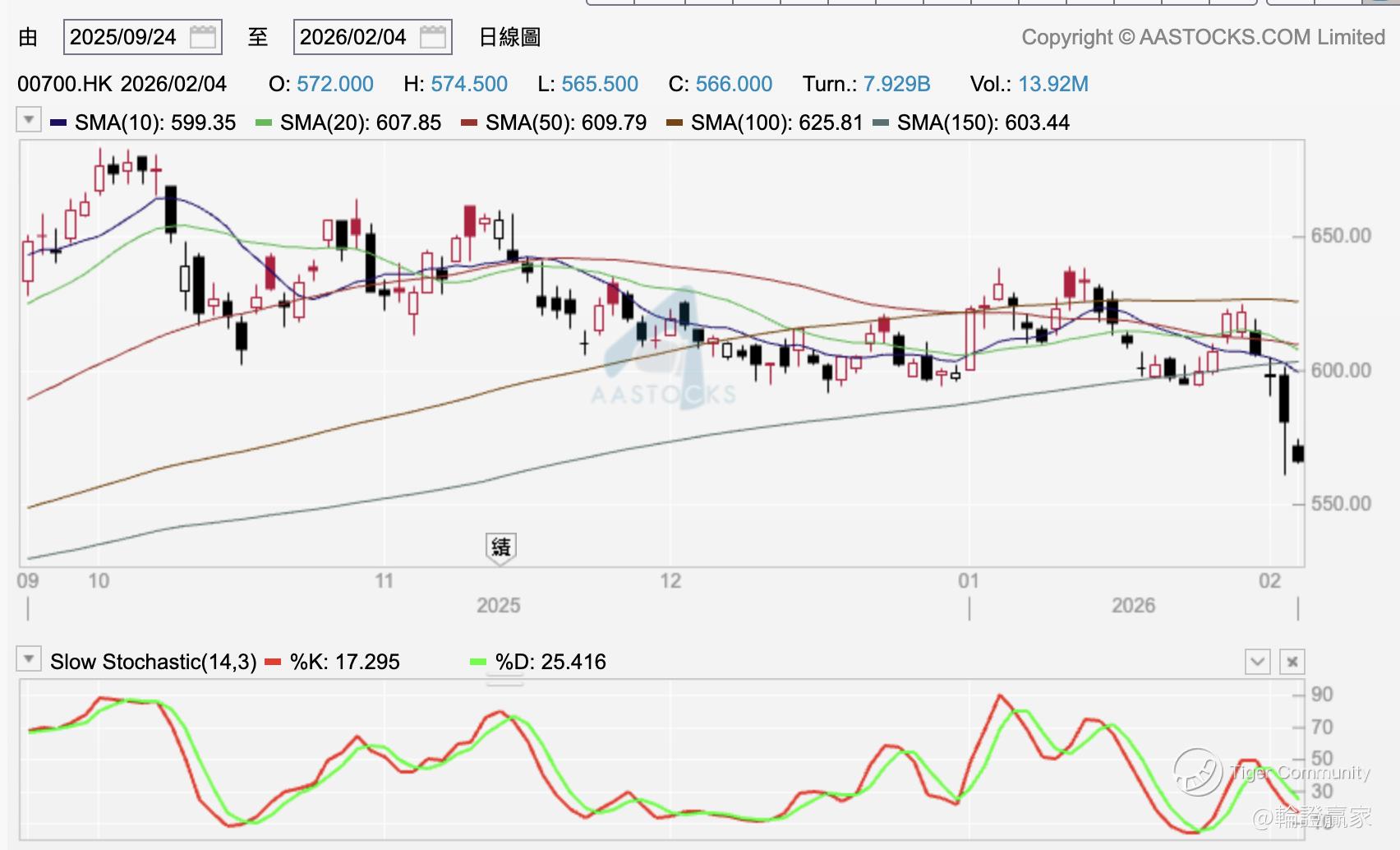
Task: Collapse the Slow Stochastic panel with chevron
Action: [1257, 662]
